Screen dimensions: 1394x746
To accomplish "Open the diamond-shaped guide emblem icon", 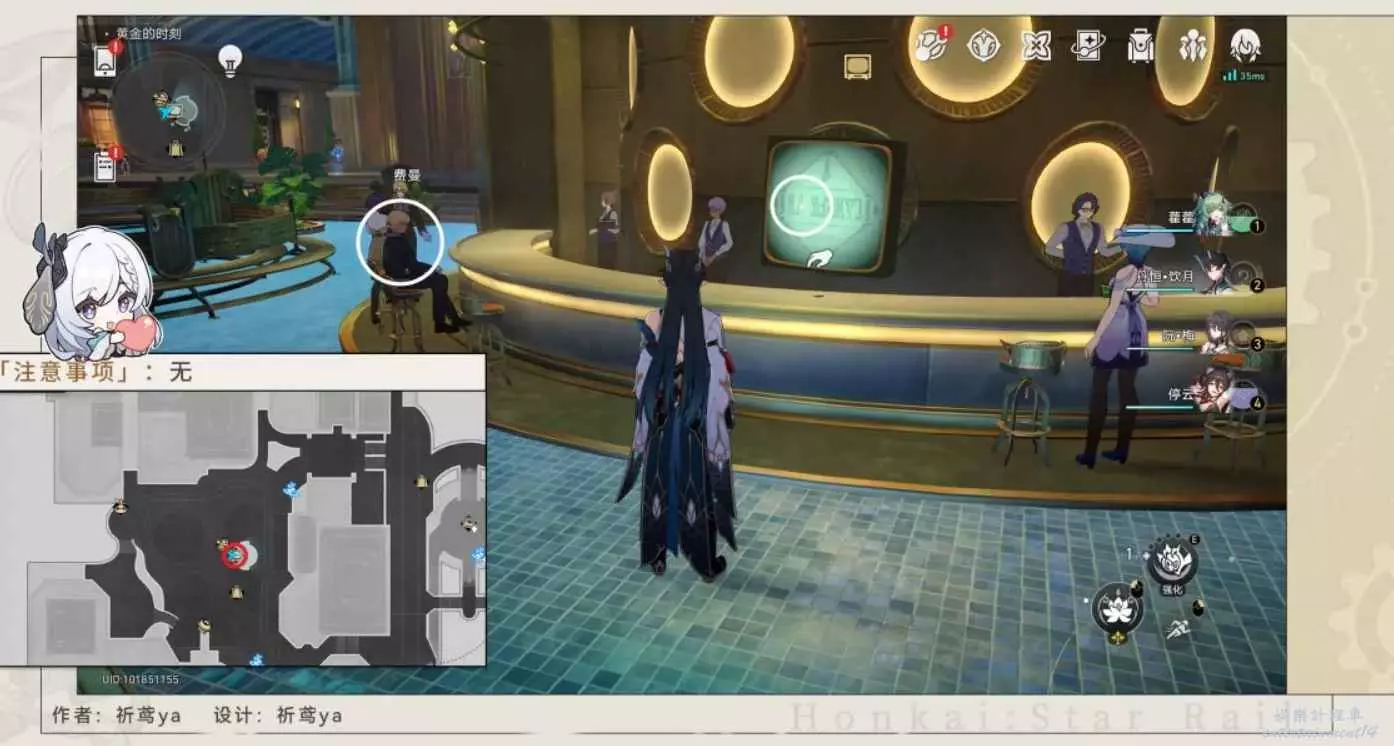I will [984, 45].
